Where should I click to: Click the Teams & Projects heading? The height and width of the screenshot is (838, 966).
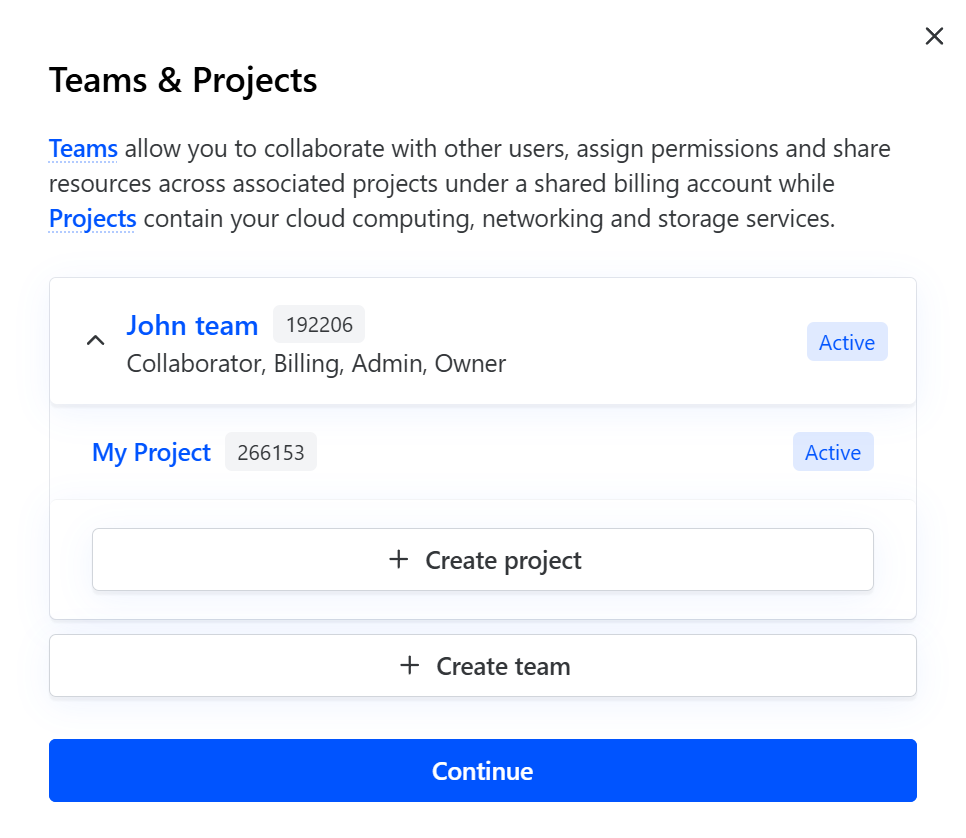(183, 80)
